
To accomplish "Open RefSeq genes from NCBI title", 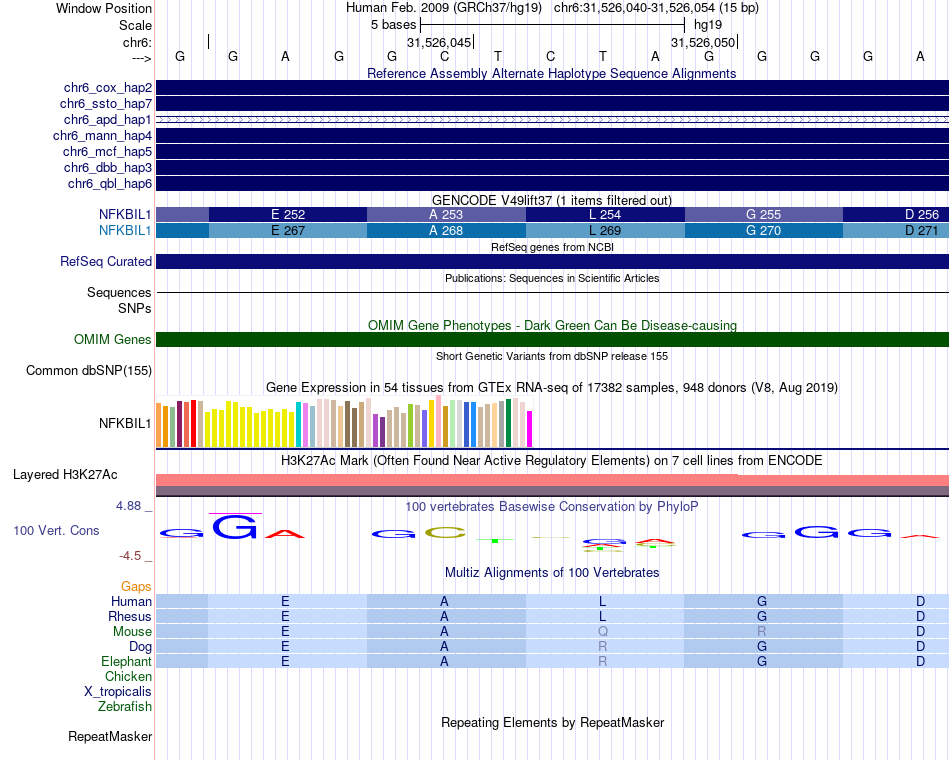I will click(552, 247).
